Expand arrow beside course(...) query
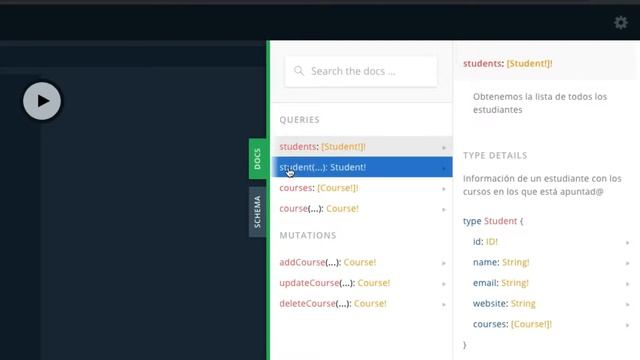Image resolution: width=640 pixels, height=360 pixels. pyautogui.click(x=444, y=209)
